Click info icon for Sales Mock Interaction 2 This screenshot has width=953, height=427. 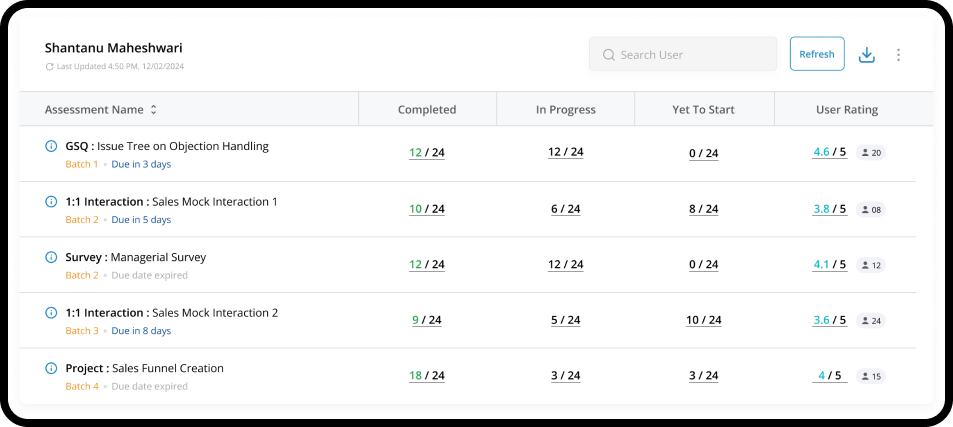[52, 313]
